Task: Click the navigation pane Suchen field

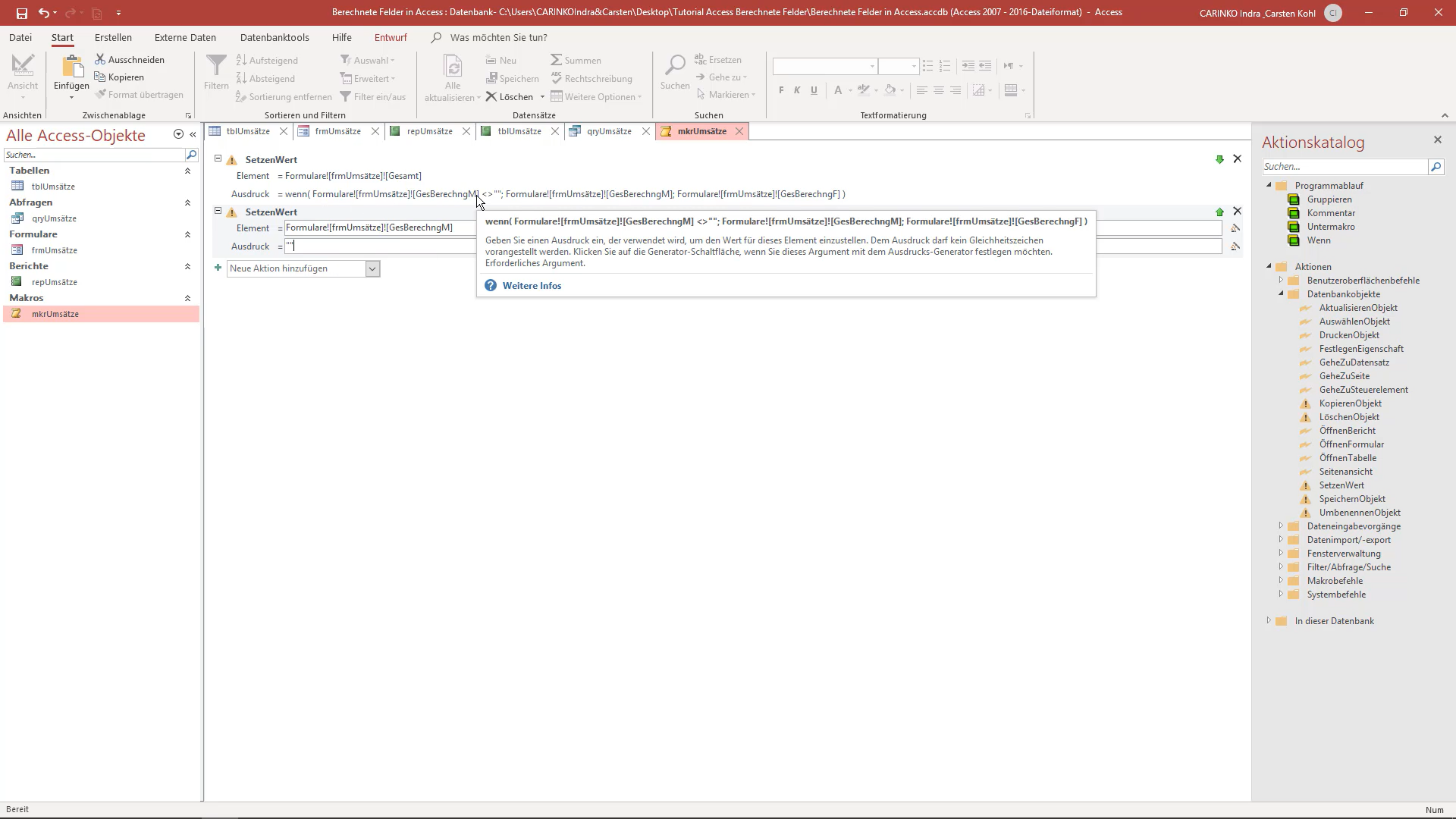Action: coord(94,155)
